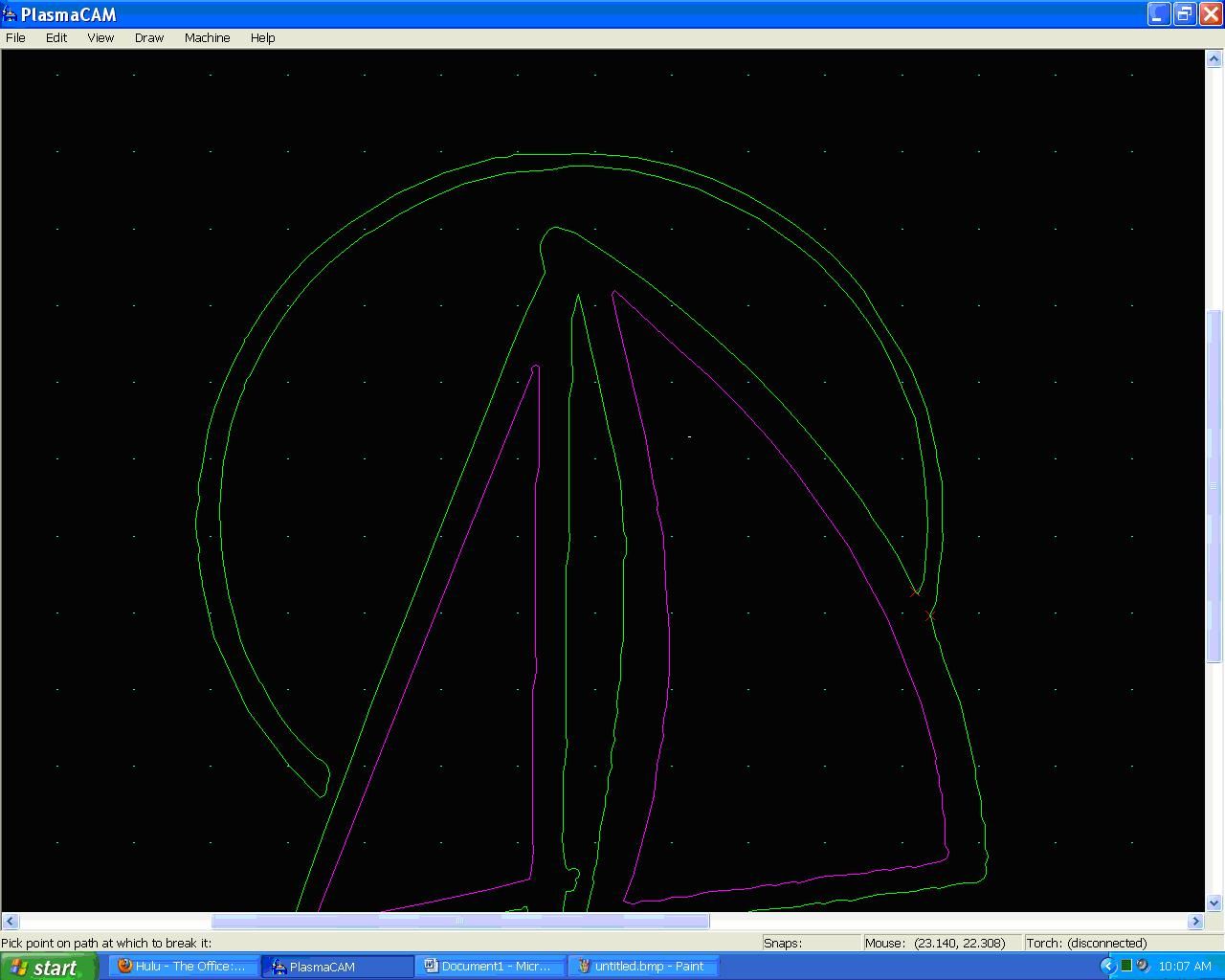This screenshot has width=1225, height=980.
Task: Click the left arrow of the horizontal scrollbar
Action: pyautogui.click(x=9, y=921)
